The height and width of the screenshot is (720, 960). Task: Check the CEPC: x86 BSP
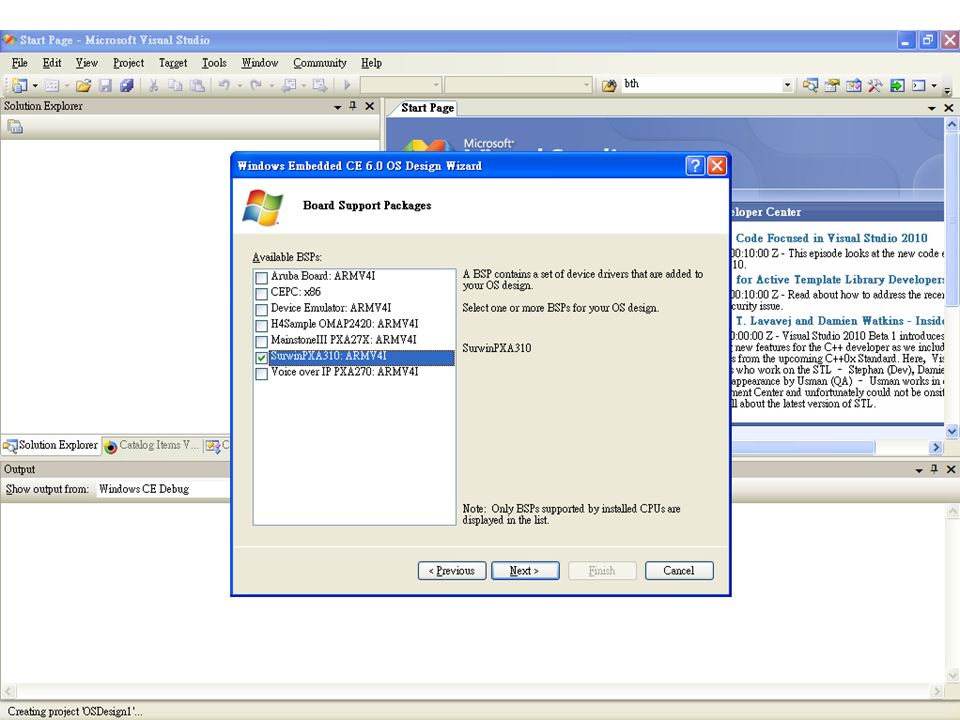pyautogui.click(x=261, y=293)
